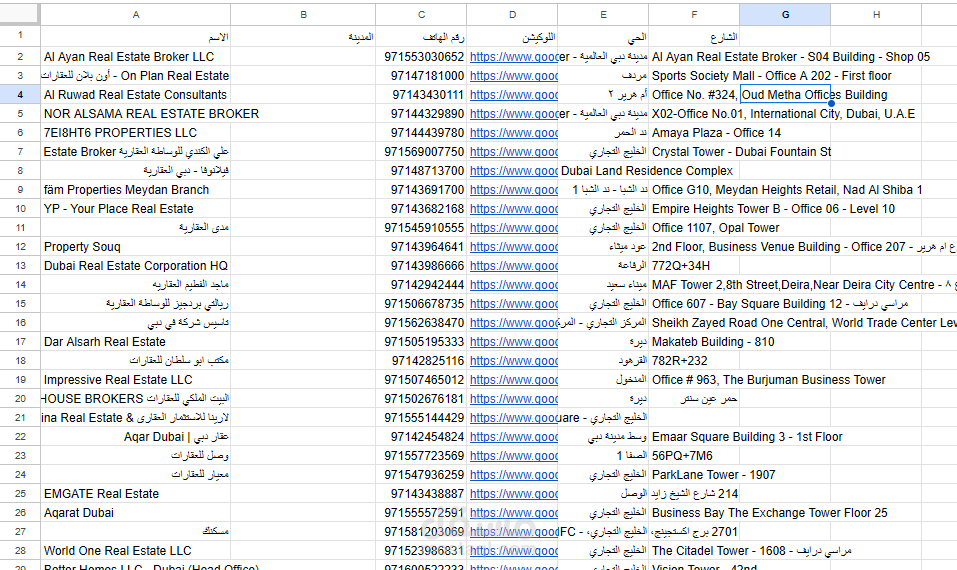Select row 28 header
This screenshot has height=570, width=957.
20,550
